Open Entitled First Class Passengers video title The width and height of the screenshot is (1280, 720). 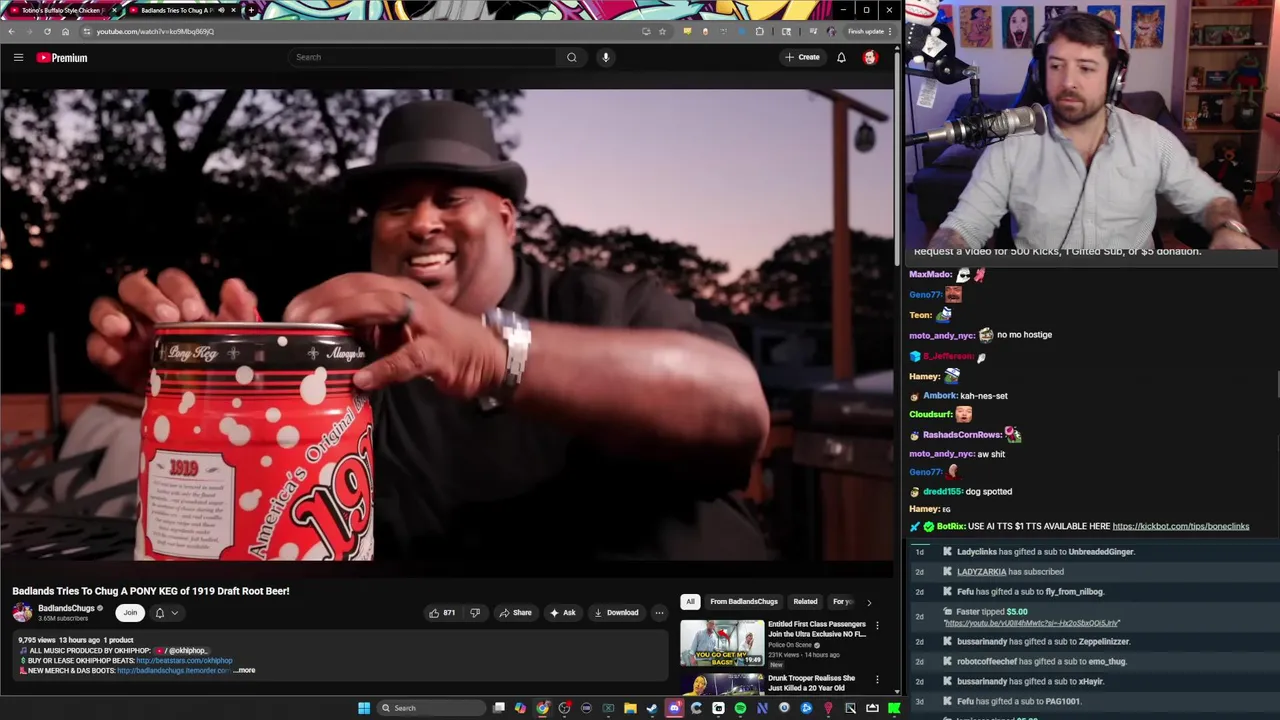tap(817, 629)
